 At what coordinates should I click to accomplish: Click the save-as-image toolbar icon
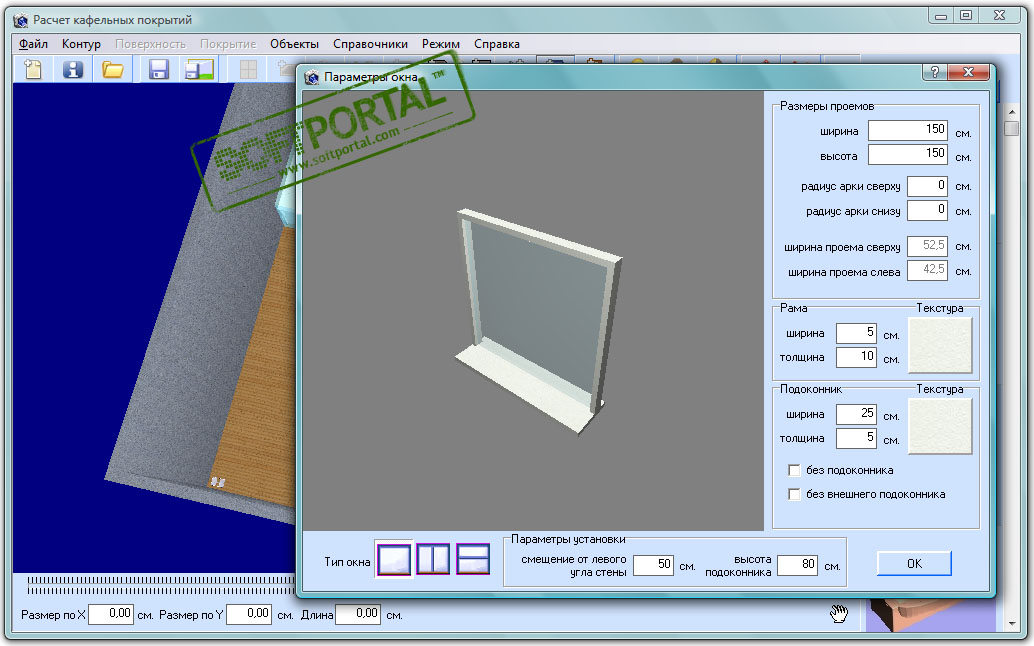point(198,69)
